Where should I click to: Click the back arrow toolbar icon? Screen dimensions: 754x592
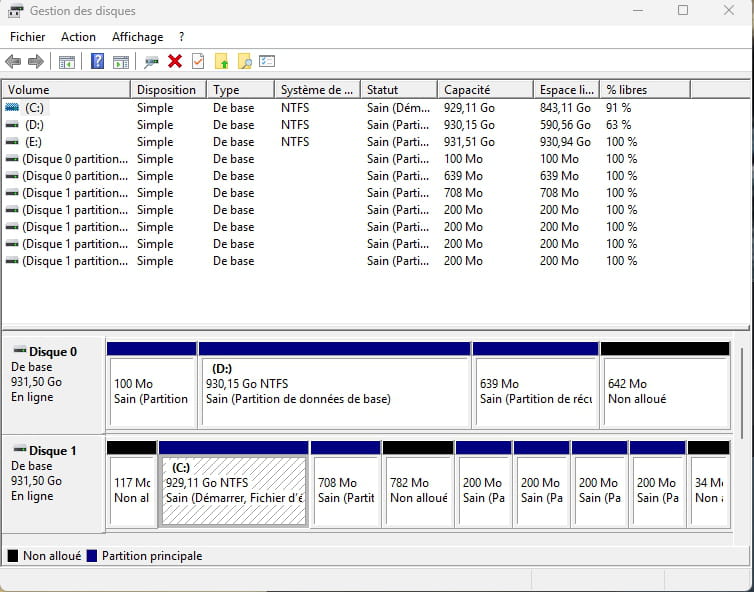pos(14,62)
